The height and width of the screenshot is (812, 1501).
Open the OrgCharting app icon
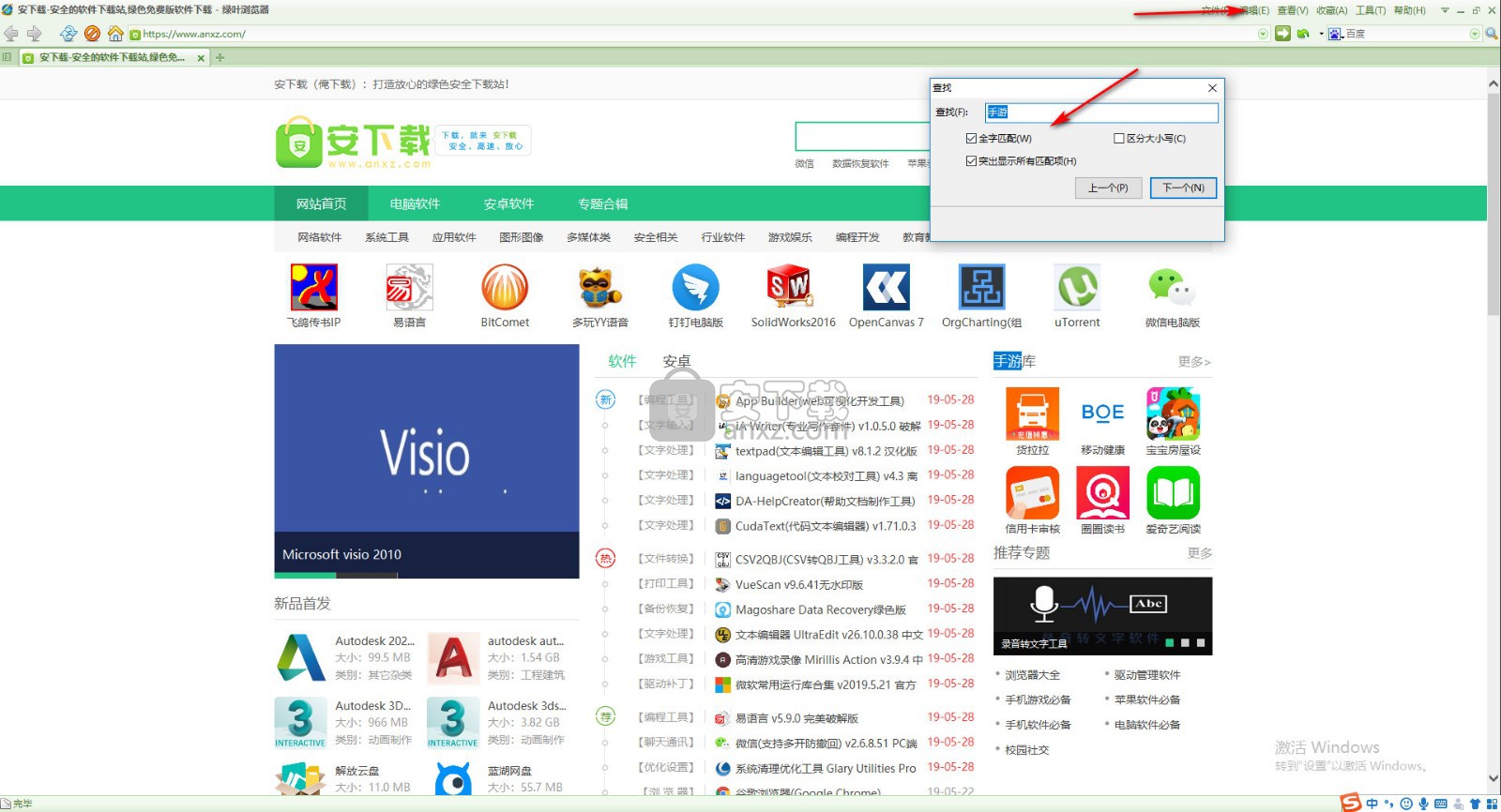click(x=982, y=287)
